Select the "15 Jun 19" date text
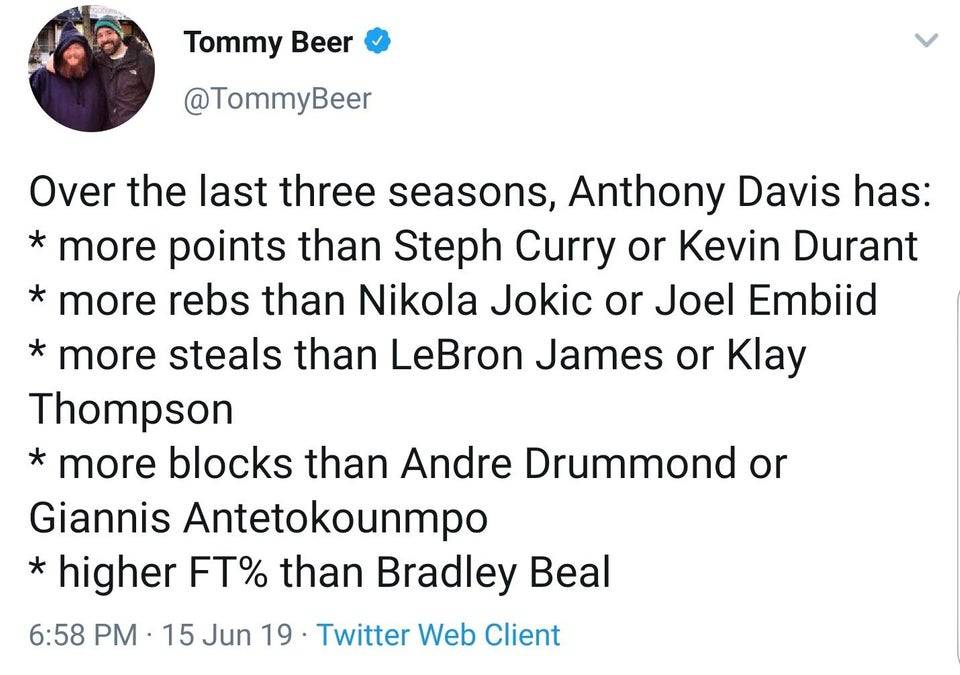This screenshot has height=675, width=960. pos(228,634)
